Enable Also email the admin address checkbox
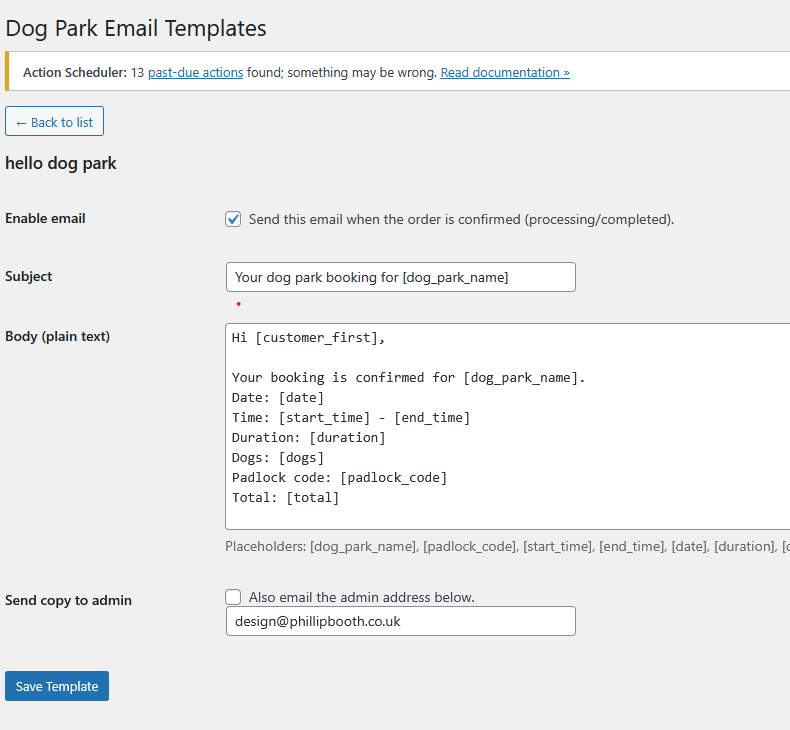This screenshot has height=730, width=790. [233, 597]
